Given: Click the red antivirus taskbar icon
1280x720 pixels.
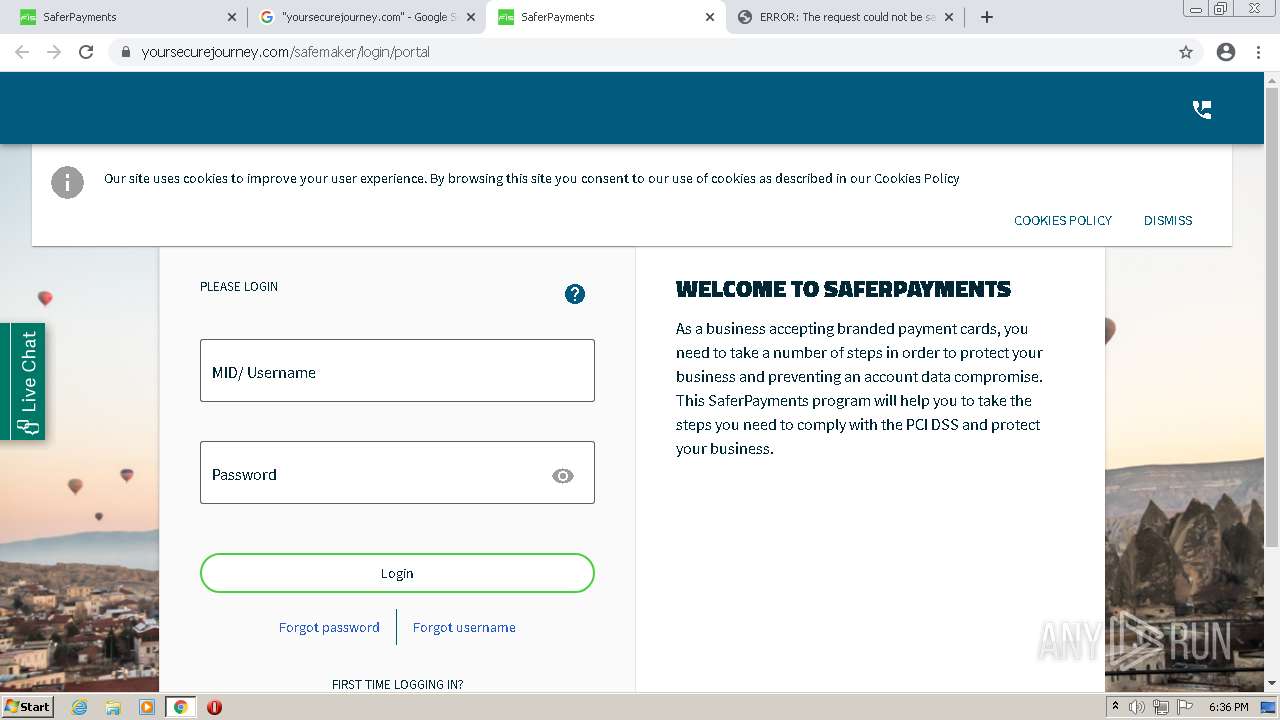Looking at the screenshot, I should click(x=214, y=707).
